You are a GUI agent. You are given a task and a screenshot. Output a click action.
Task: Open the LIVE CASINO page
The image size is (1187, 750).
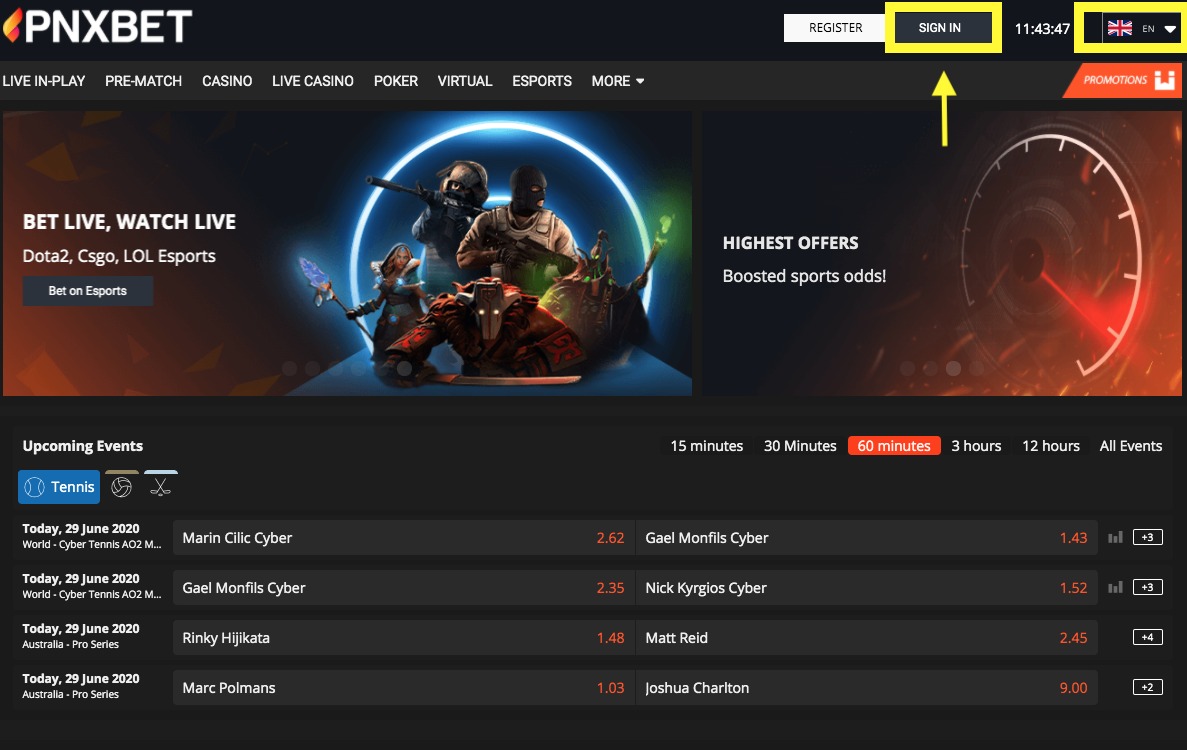tap(313, 81)
